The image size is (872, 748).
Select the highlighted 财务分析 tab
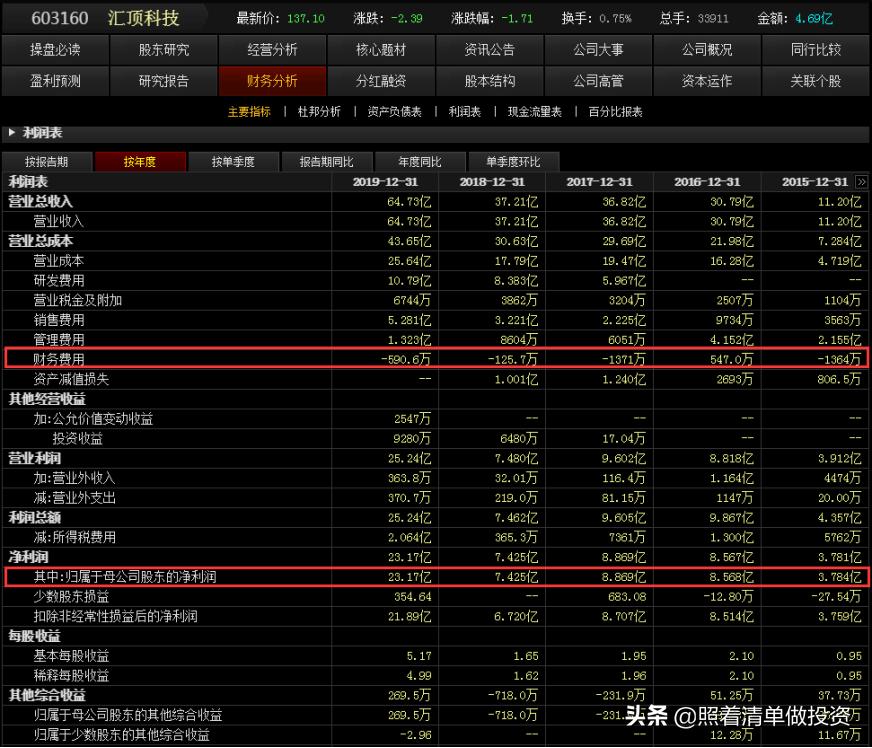tap(272, 81)
